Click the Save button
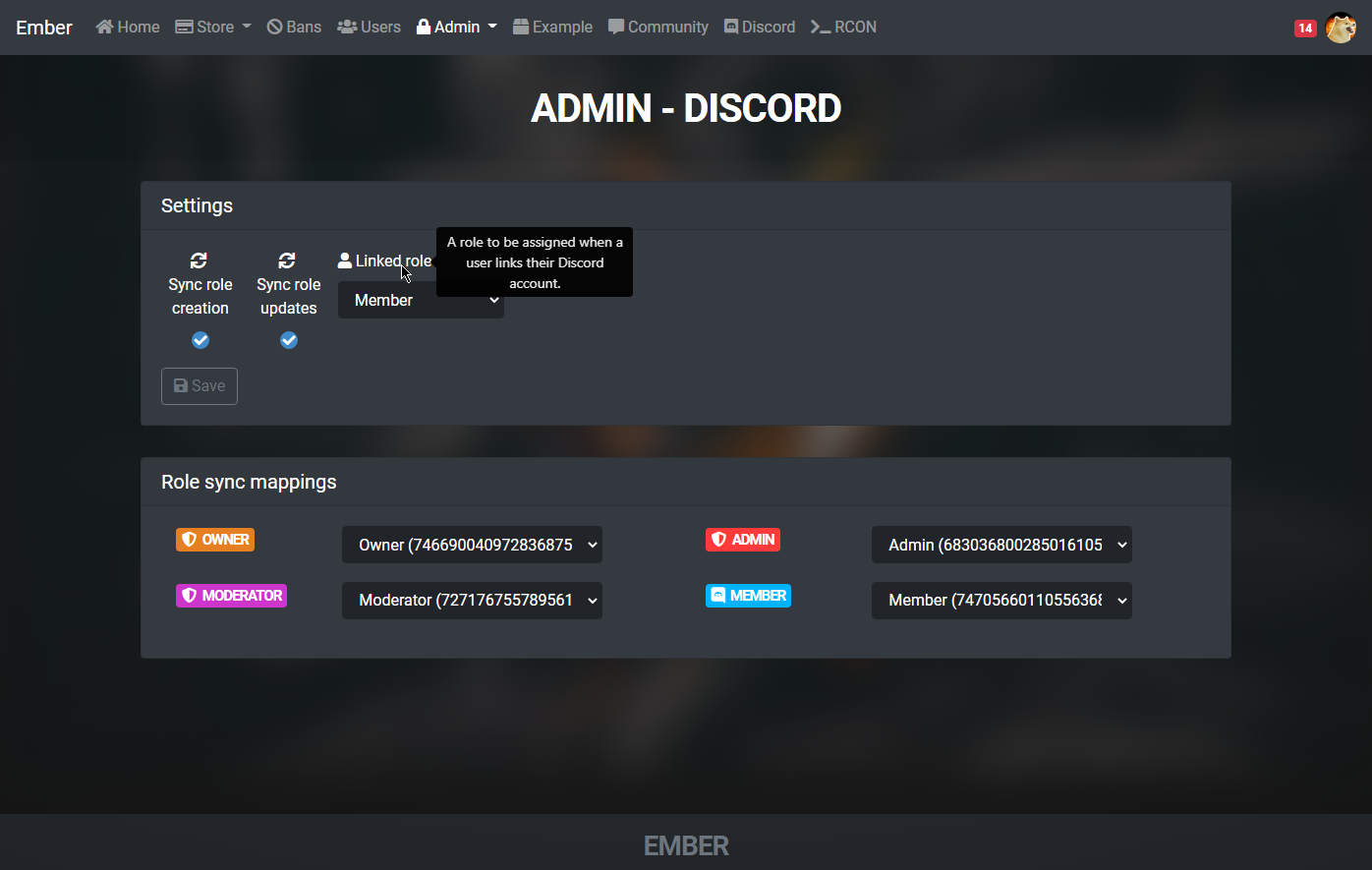 click(200, 385)
